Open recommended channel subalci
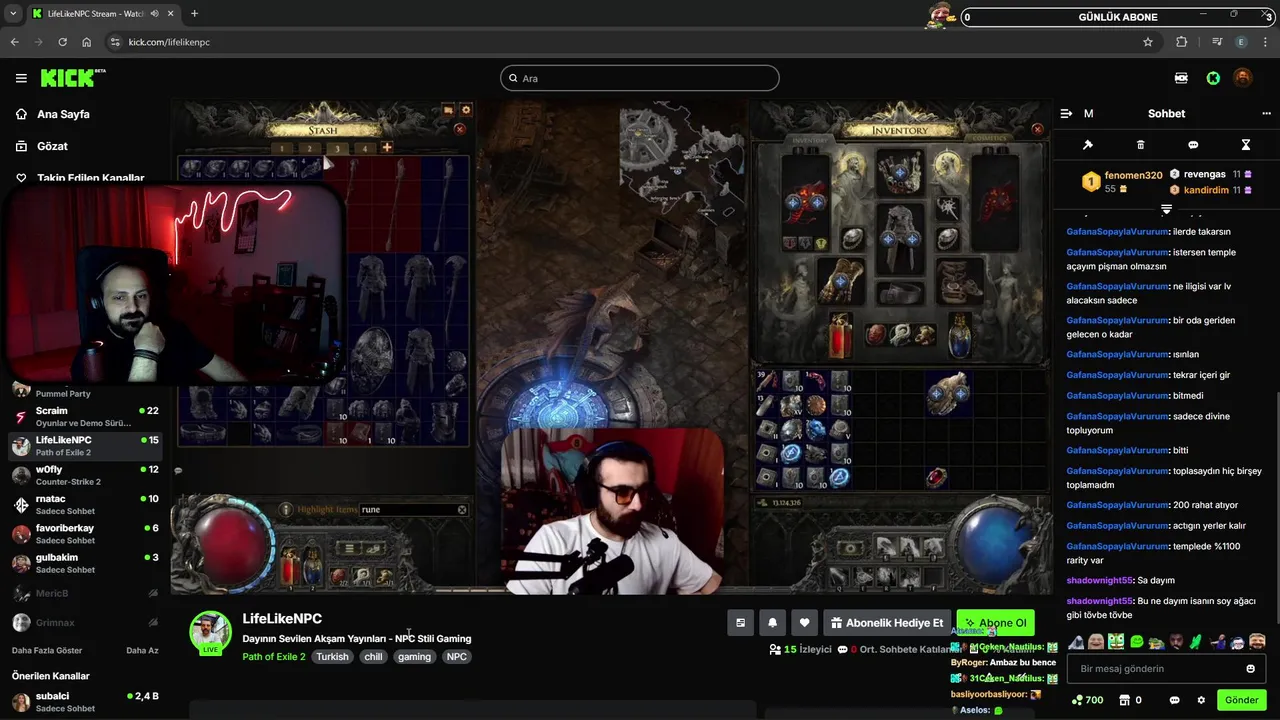The width and height of the screenshot is (1280, 720). click(85, 702)
